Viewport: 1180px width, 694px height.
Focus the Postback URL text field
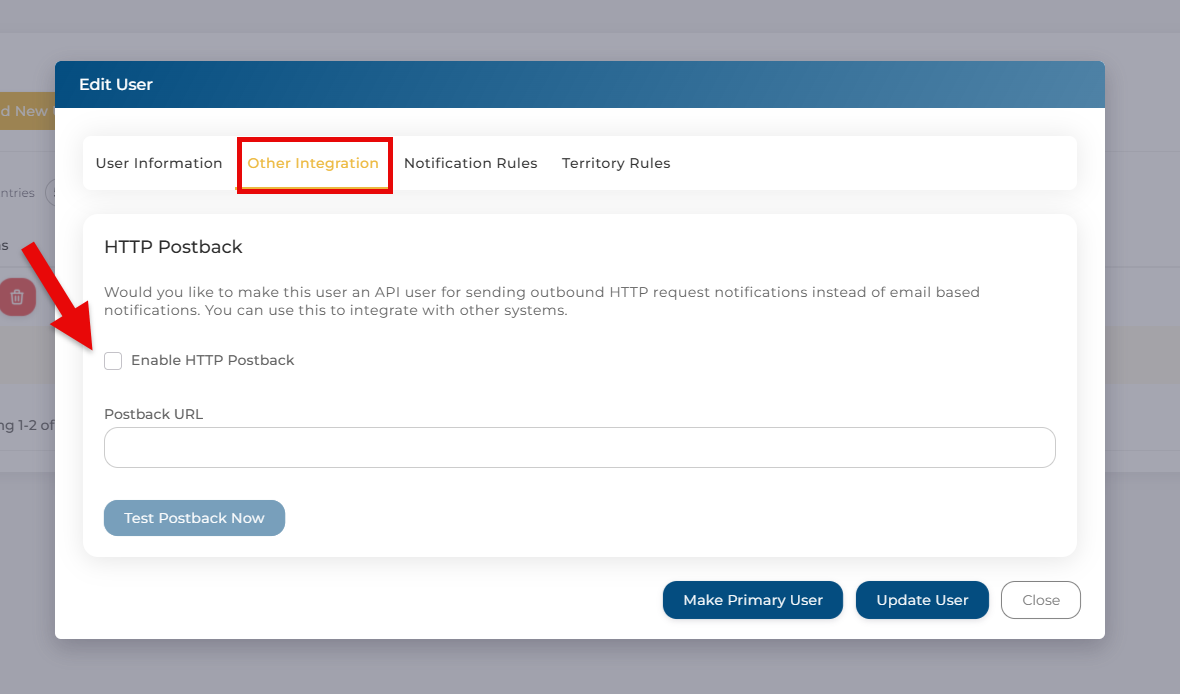pyautogui.click(x=579, y=448)
